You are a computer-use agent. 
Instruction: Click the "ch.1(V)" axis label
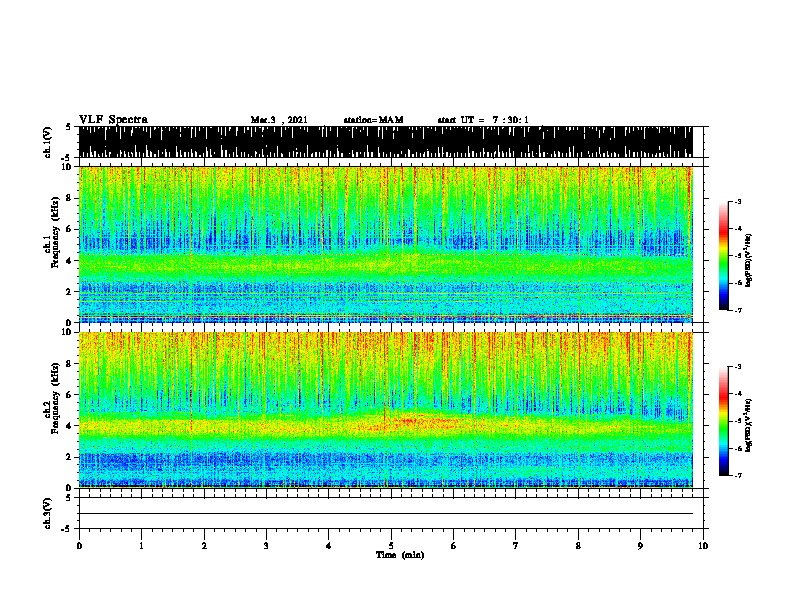[x=48, y=142]
